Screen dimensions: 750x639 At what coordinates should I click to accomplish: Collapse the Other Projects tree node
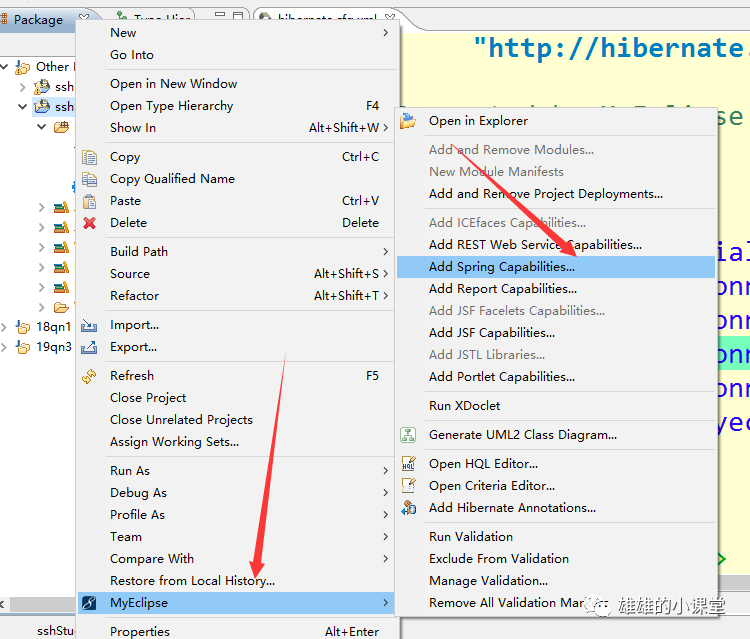click(5, 67)
